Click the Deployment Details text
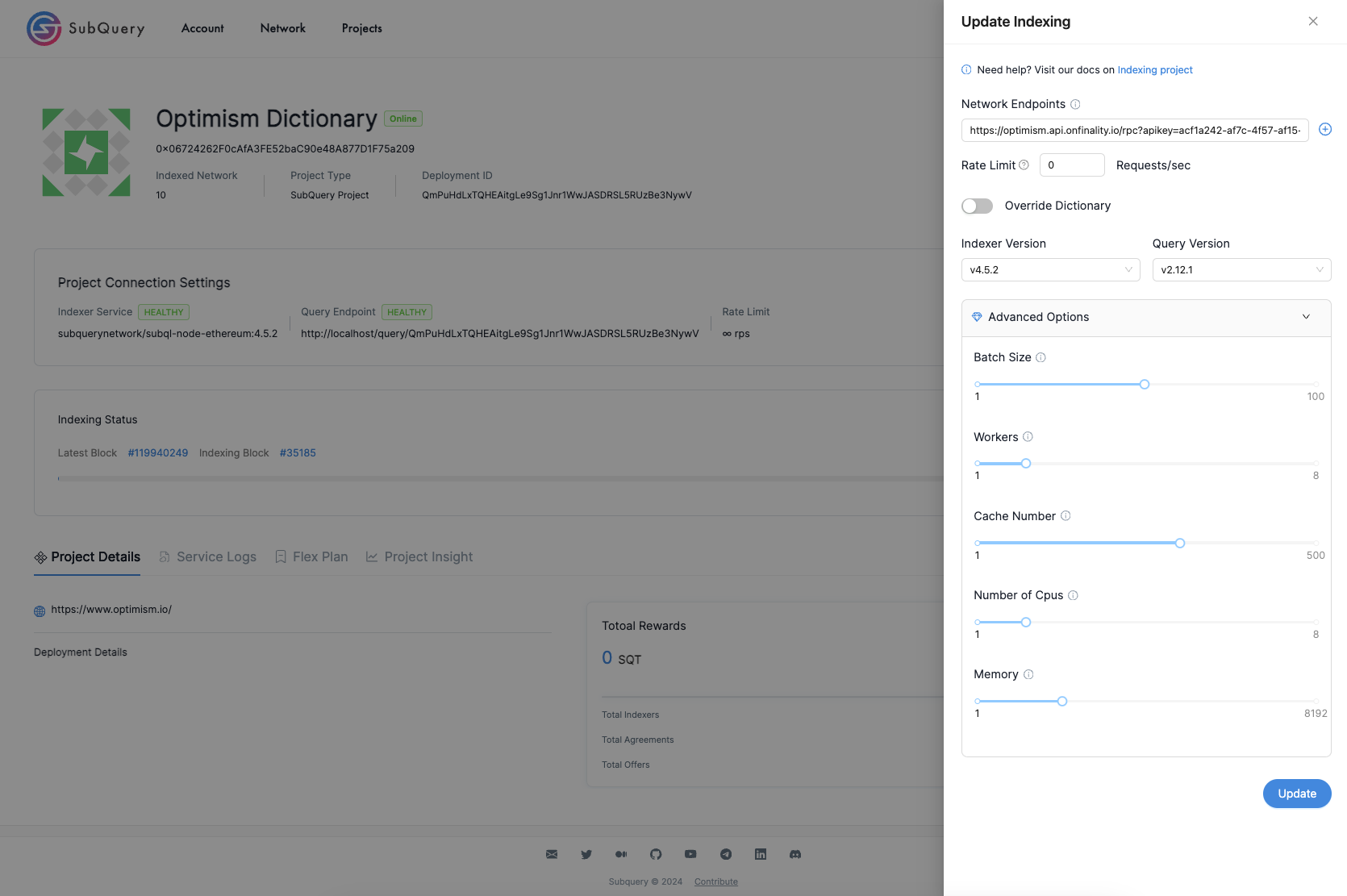Image resolution: width=1347 pixels, height=896 pixels. pyautogui.click(x=81, y=652)
